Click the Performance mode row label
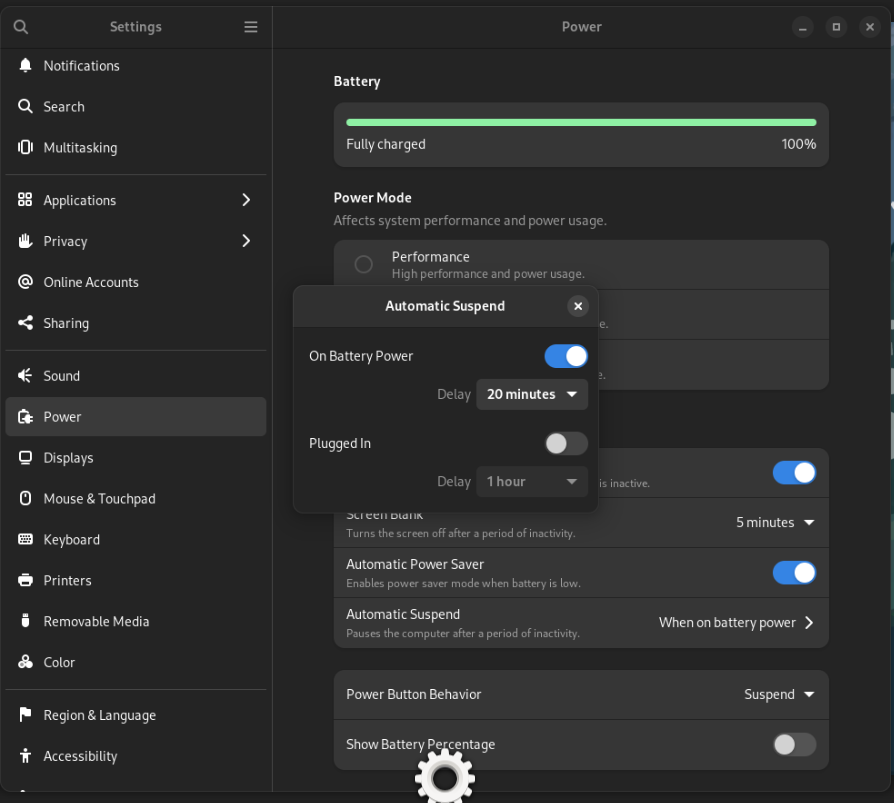The width and height of the screenshot is (894, 803). coord(430,257)
